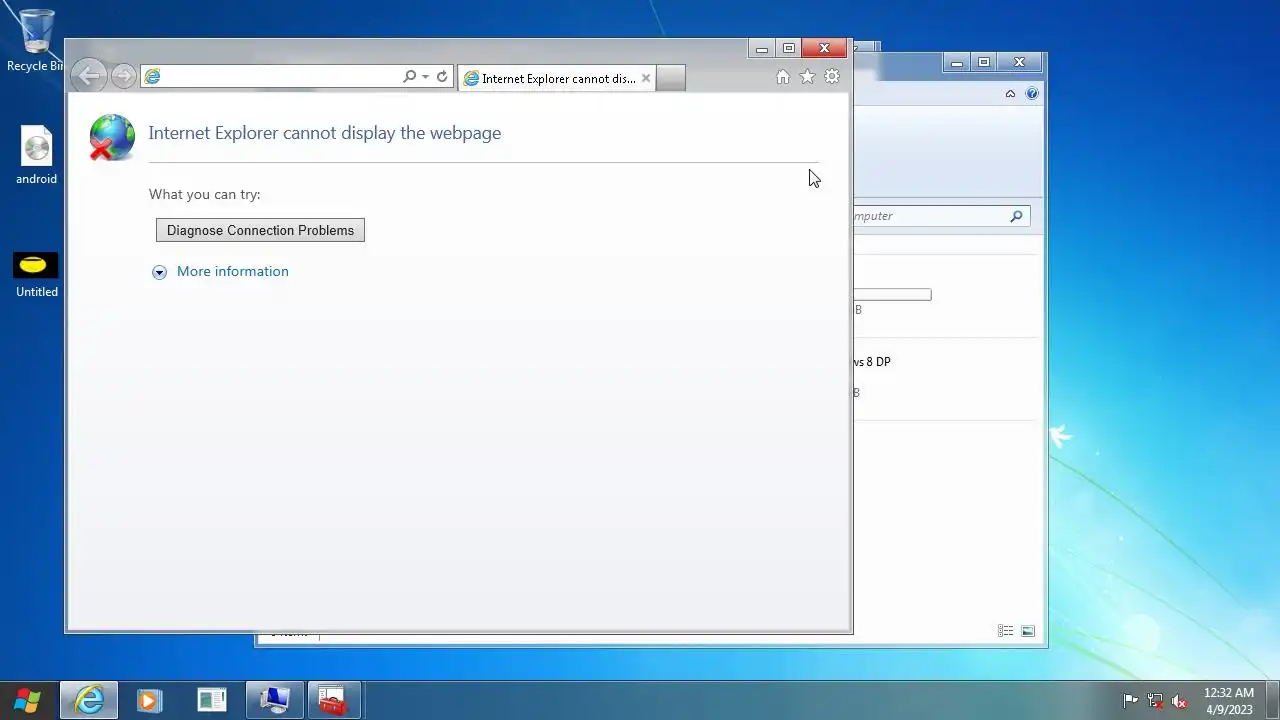
Task: Open the Recycle Bin desktop icon
Action: (x=36, y=41)
